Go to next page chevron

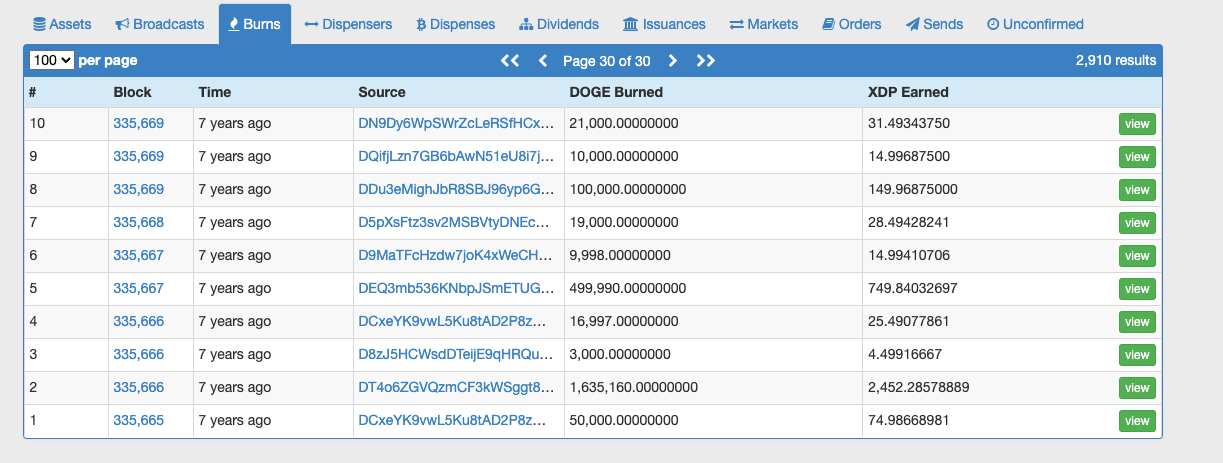coord(673,61)
